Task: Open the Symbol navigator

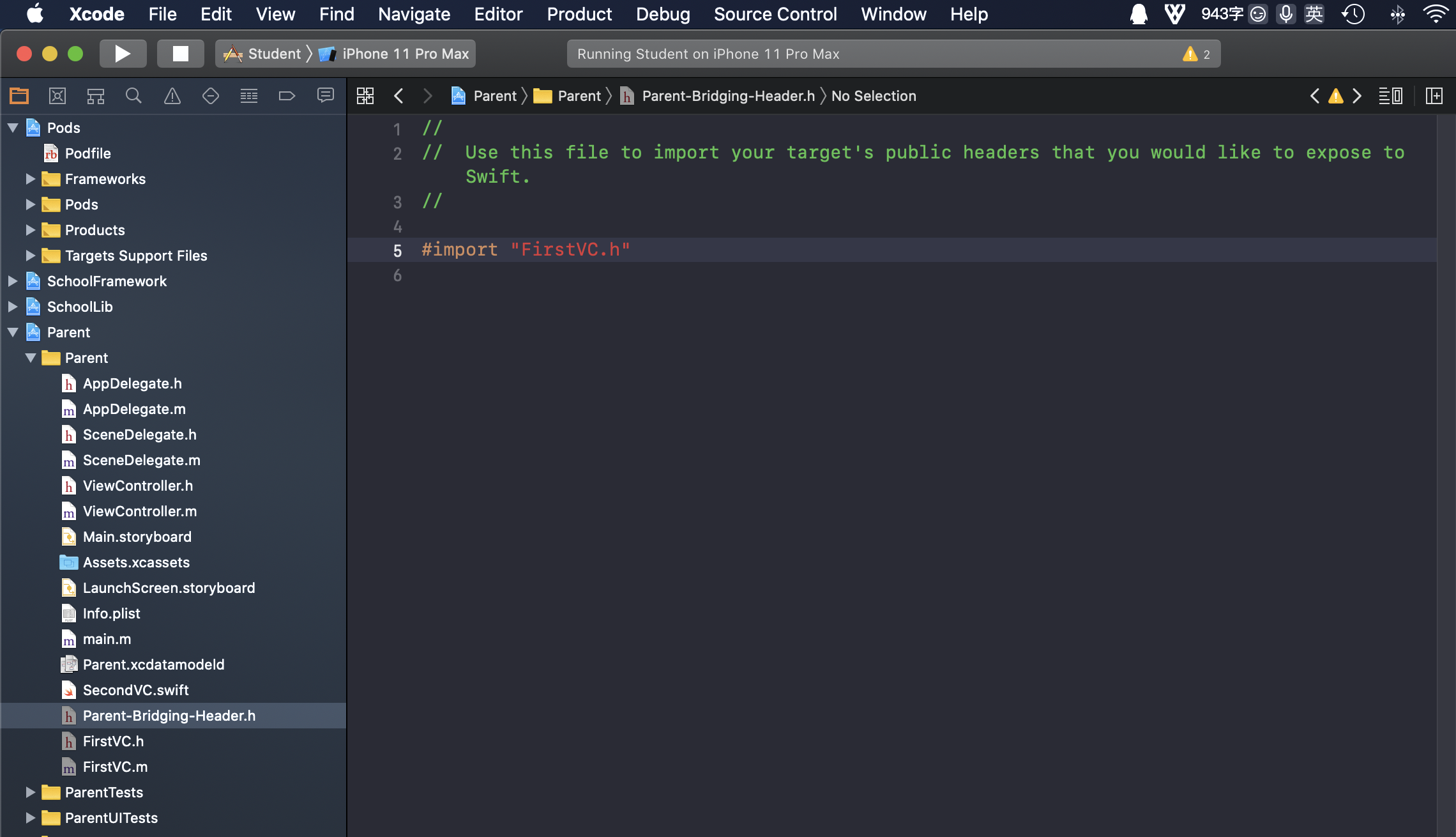Action: click(96, 96)
